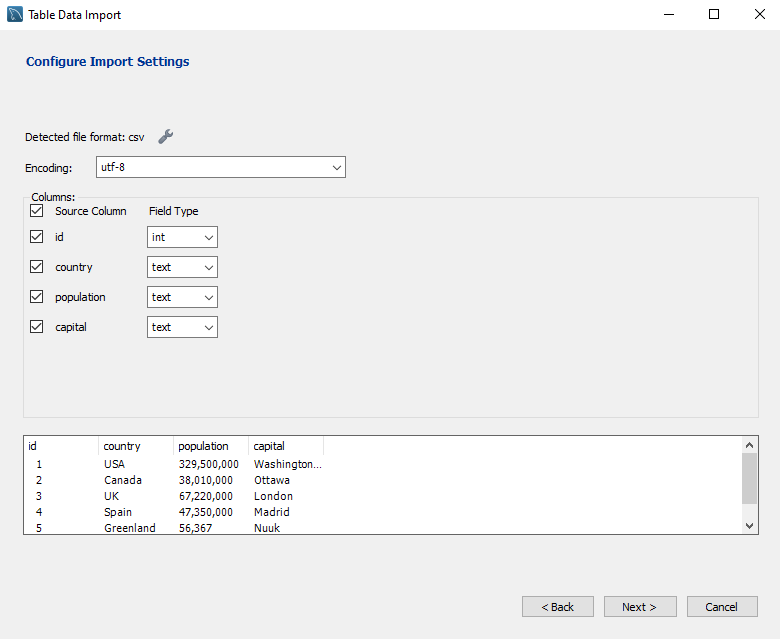Image resolution: width=780 pixels, height=639 pixels.
Task: Change the capital field type dropdown
Action: 182,327
